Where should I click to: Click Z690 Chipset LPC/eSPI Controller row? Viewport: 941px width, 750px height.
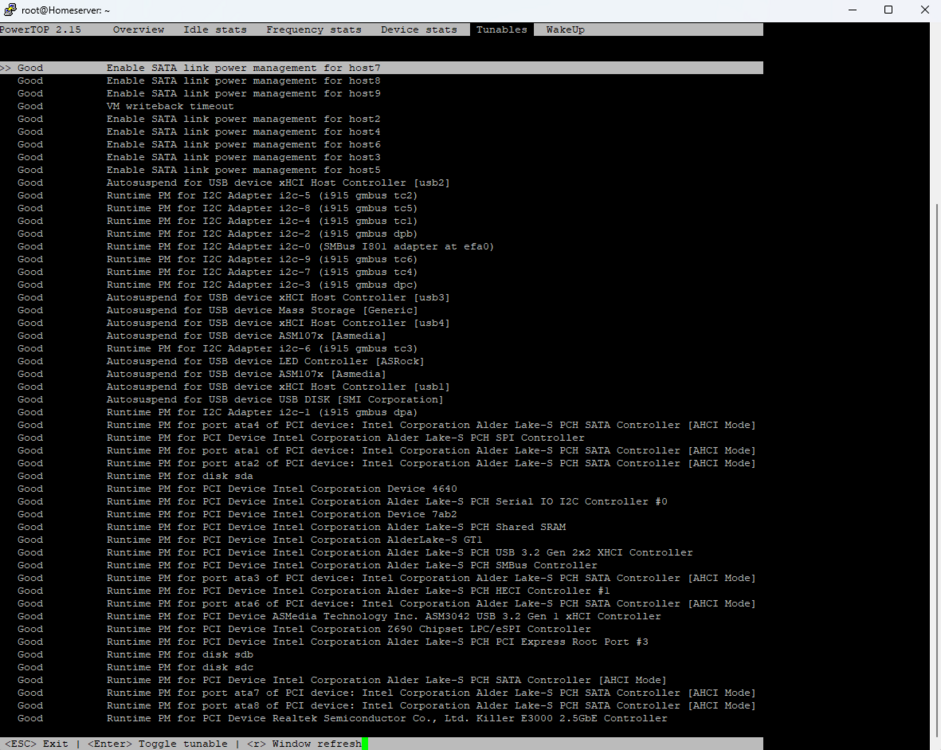pyautogui.click(x=304, y=629)
